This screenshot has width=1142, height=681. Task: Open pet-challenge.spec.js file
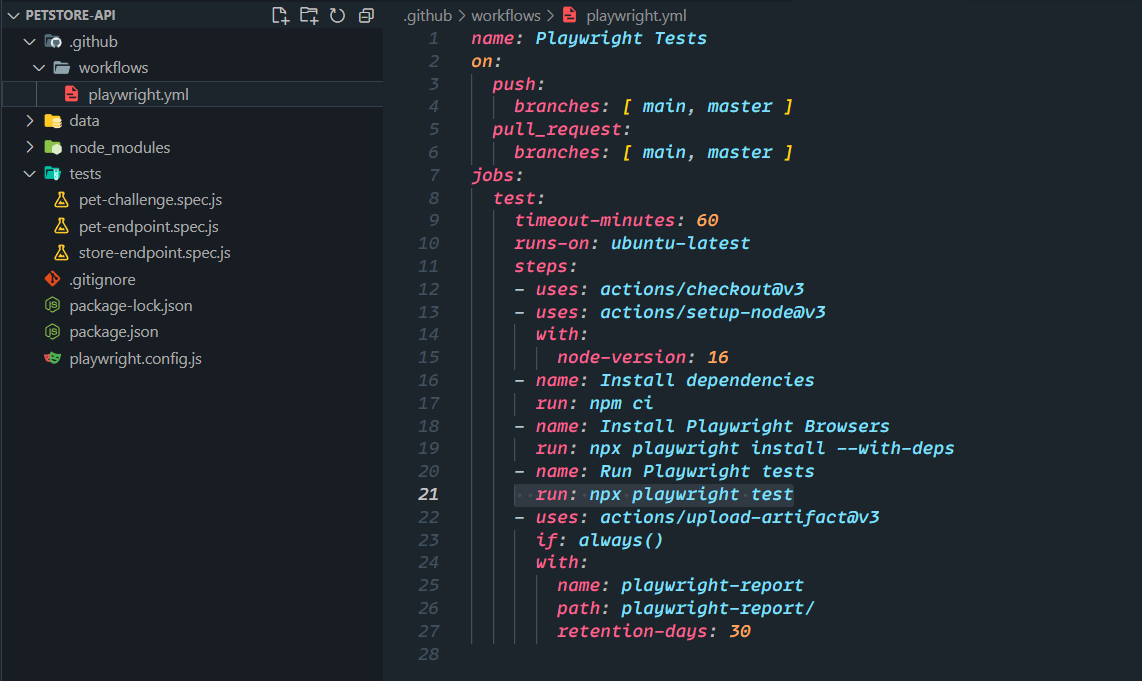point(150,200)
